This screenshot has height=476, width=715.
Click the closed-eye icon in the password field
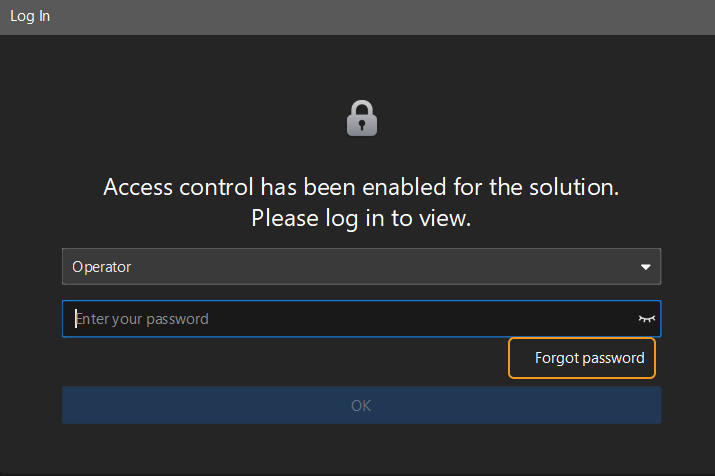646,319
